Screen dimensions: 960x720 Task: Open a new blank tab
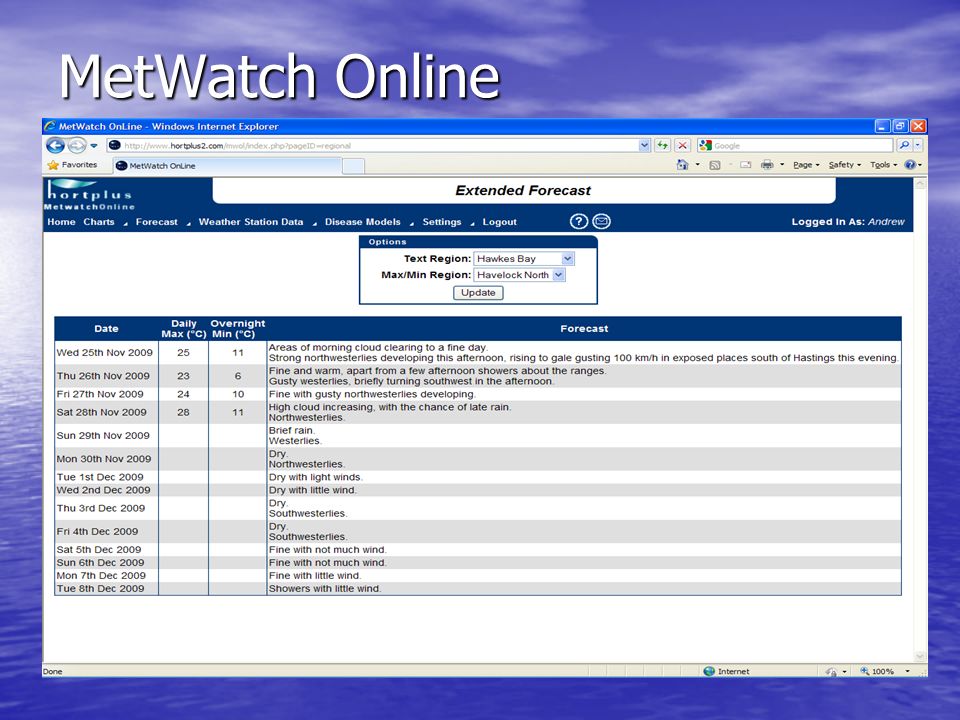coord(353,166)
